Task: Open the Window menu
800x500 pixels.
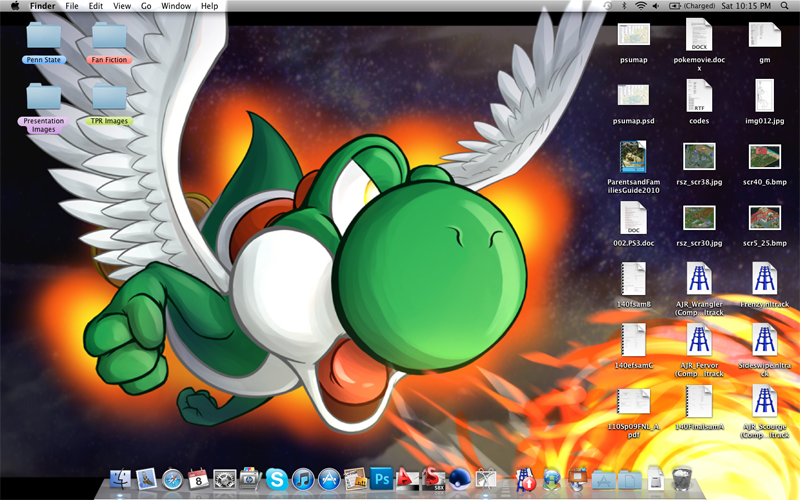Action: coord(176,6)
